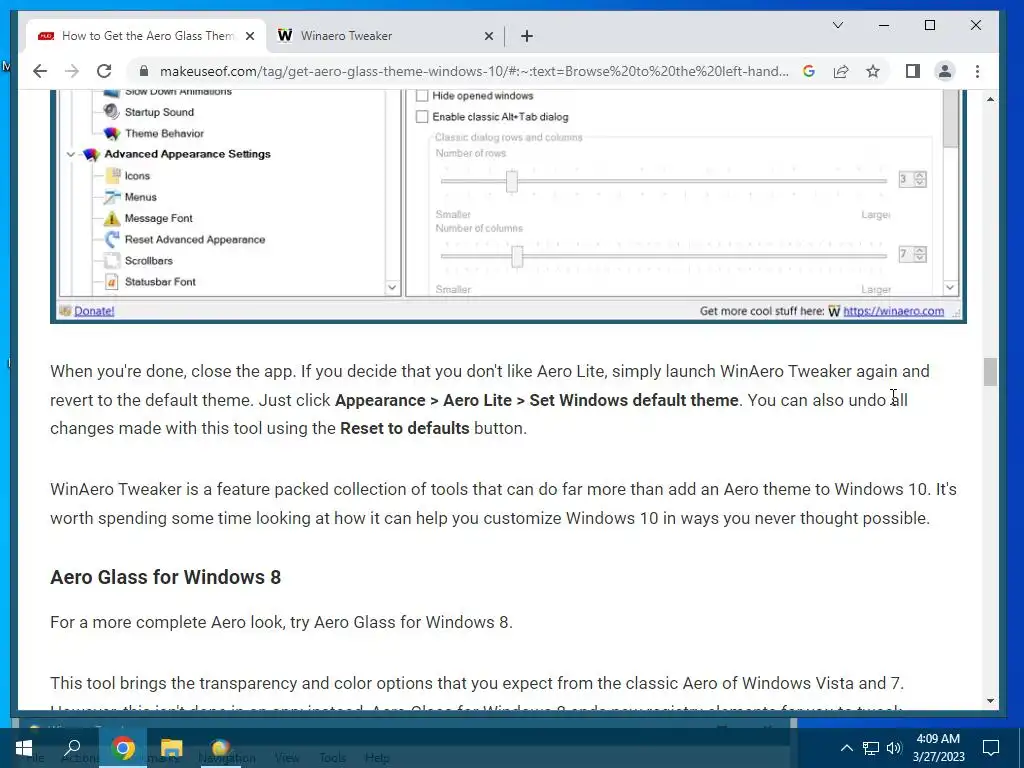Click the bold 'Reset to defaults' text
This screenshot has width=1024, height=768.
coord(405,428)
